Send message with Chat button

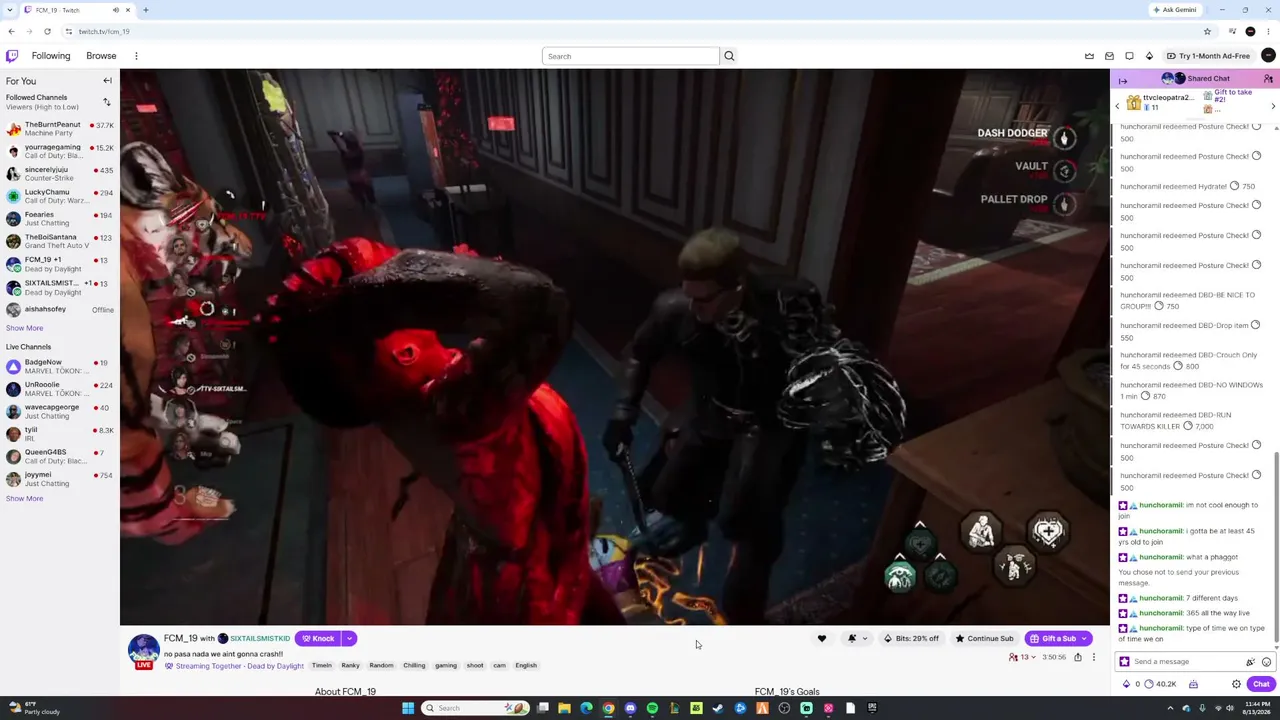coord(1261,684)
